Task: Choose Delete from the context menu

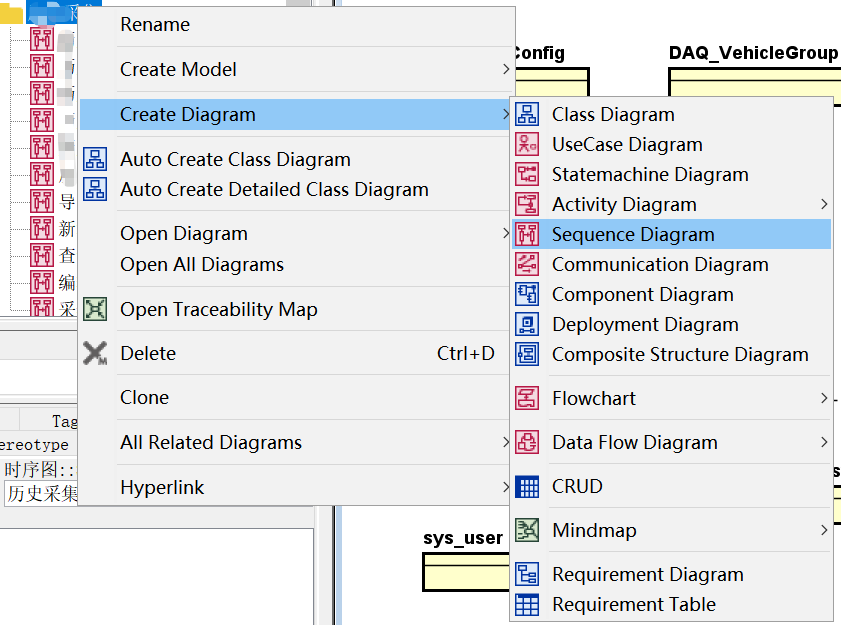Action: pos(148,354)
